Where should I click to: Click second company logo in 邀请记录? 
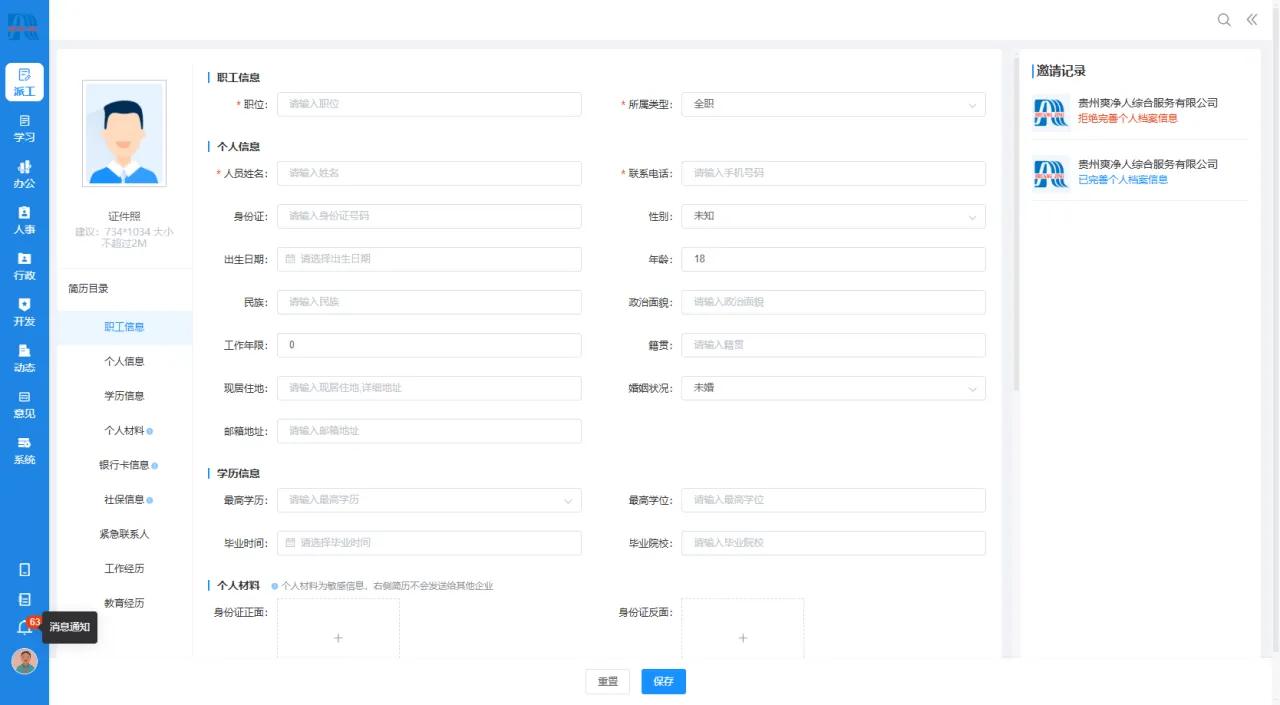pyautogui.click(x=1051, y=172)
